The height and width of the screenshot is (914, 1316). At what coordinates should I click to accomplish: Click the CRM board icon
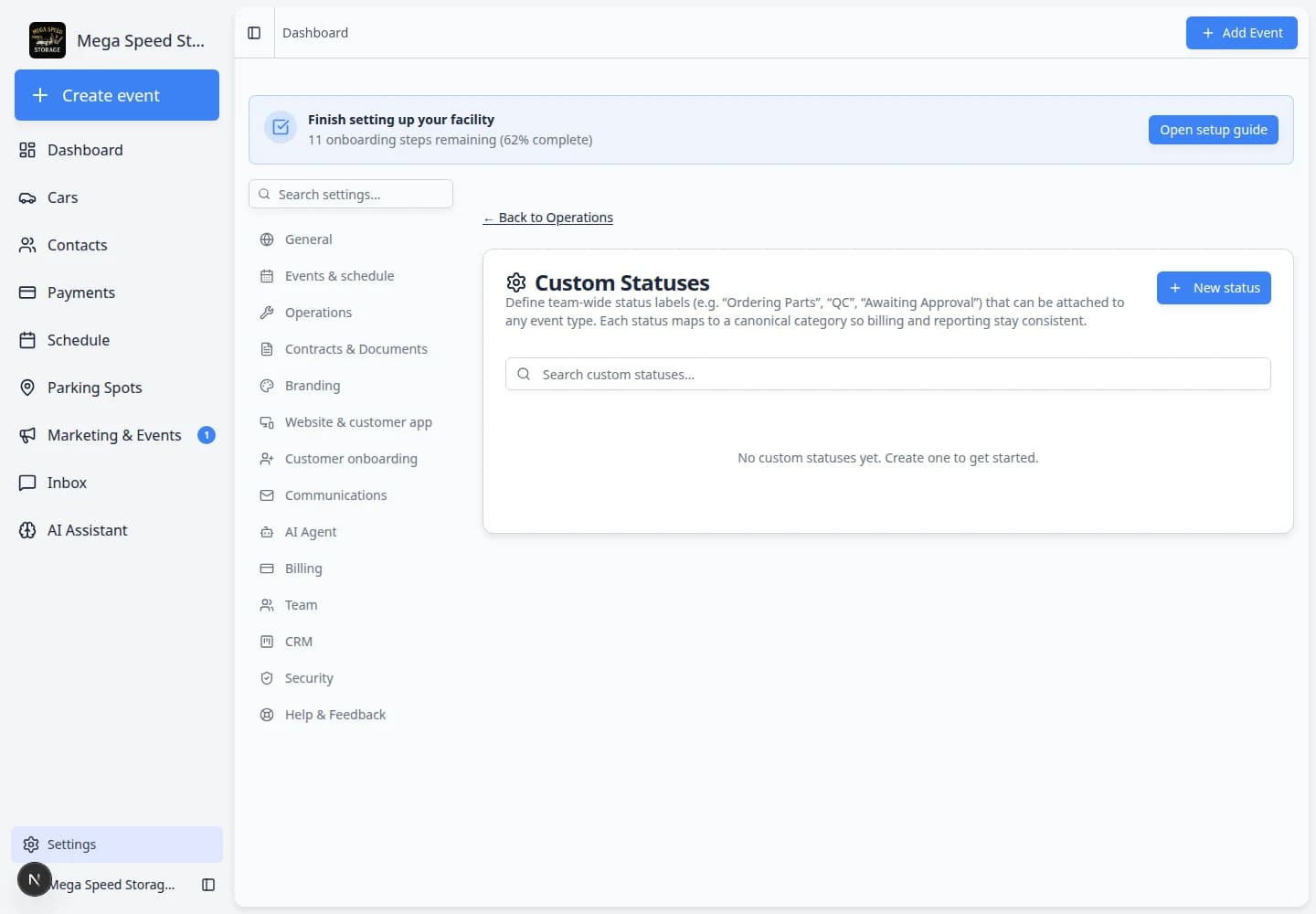click(x=267, y=642)
